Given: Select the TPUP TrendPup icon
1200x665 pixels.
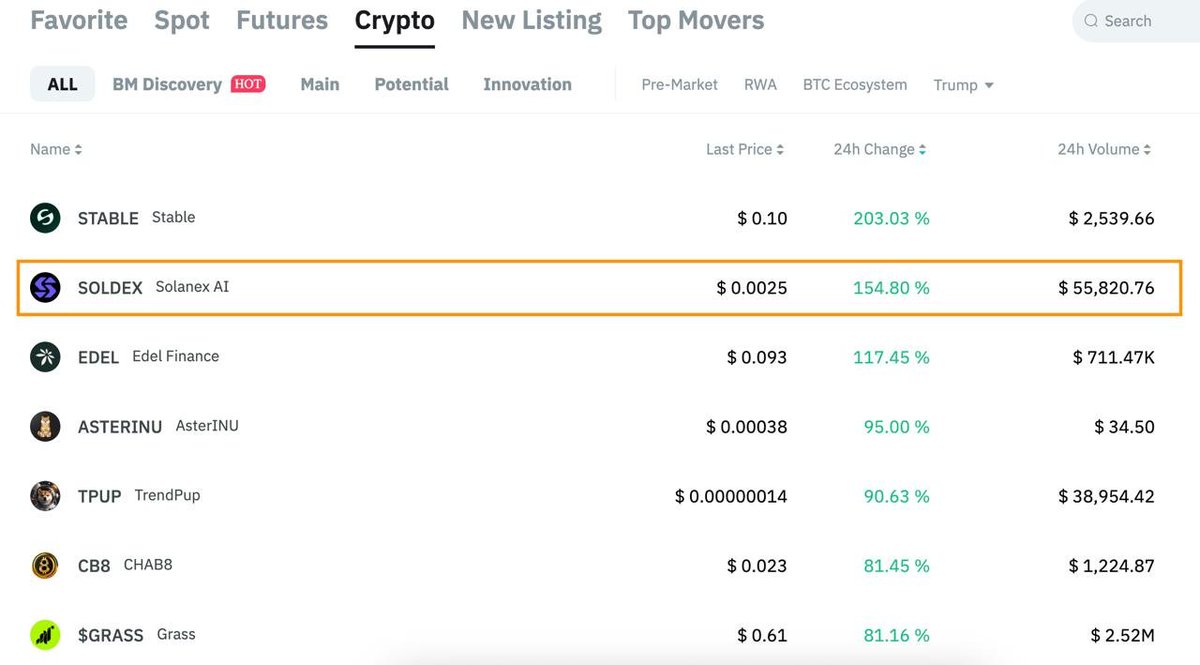Looking at the screenshot, I should click(x=44, y=495).
